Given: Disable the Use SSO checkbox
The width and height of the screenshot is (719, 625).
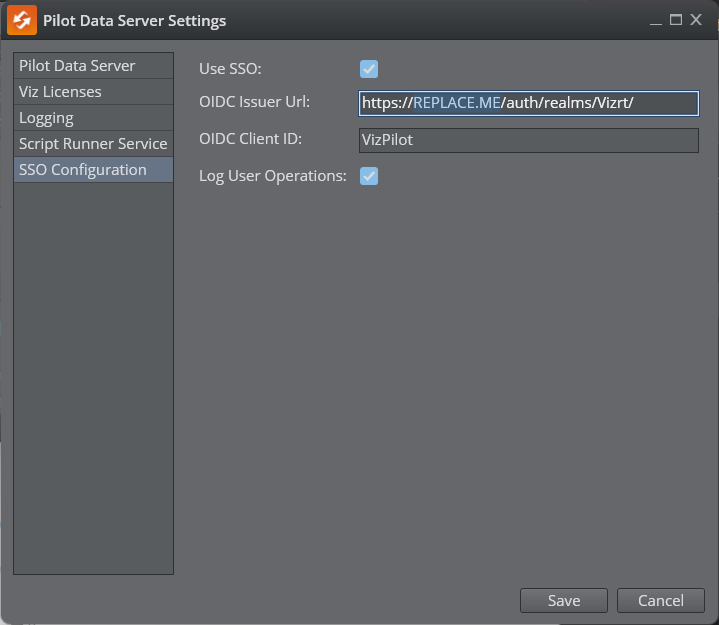Looking at the screenshot, I should (x=369, y=69).
